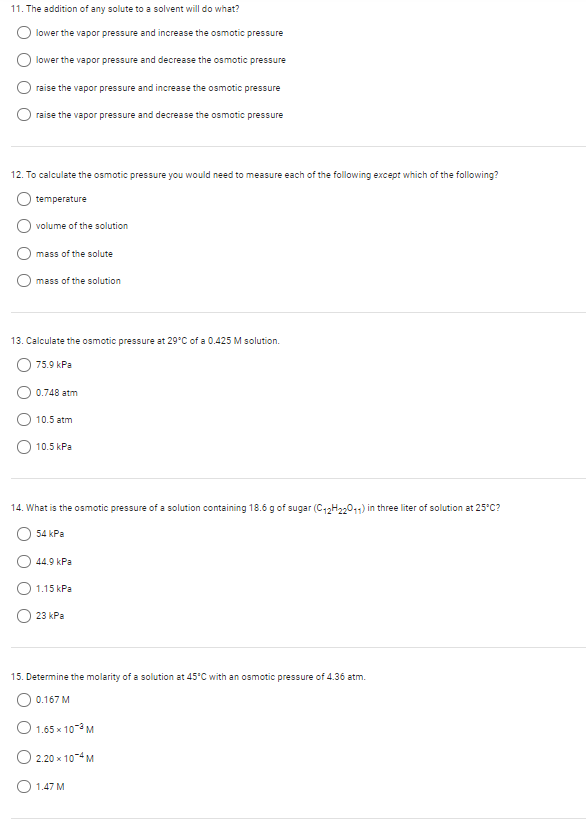Select "23 kPa" for the sugar solution question
This screenshot has height=819, width=586.
click(22, 617)
